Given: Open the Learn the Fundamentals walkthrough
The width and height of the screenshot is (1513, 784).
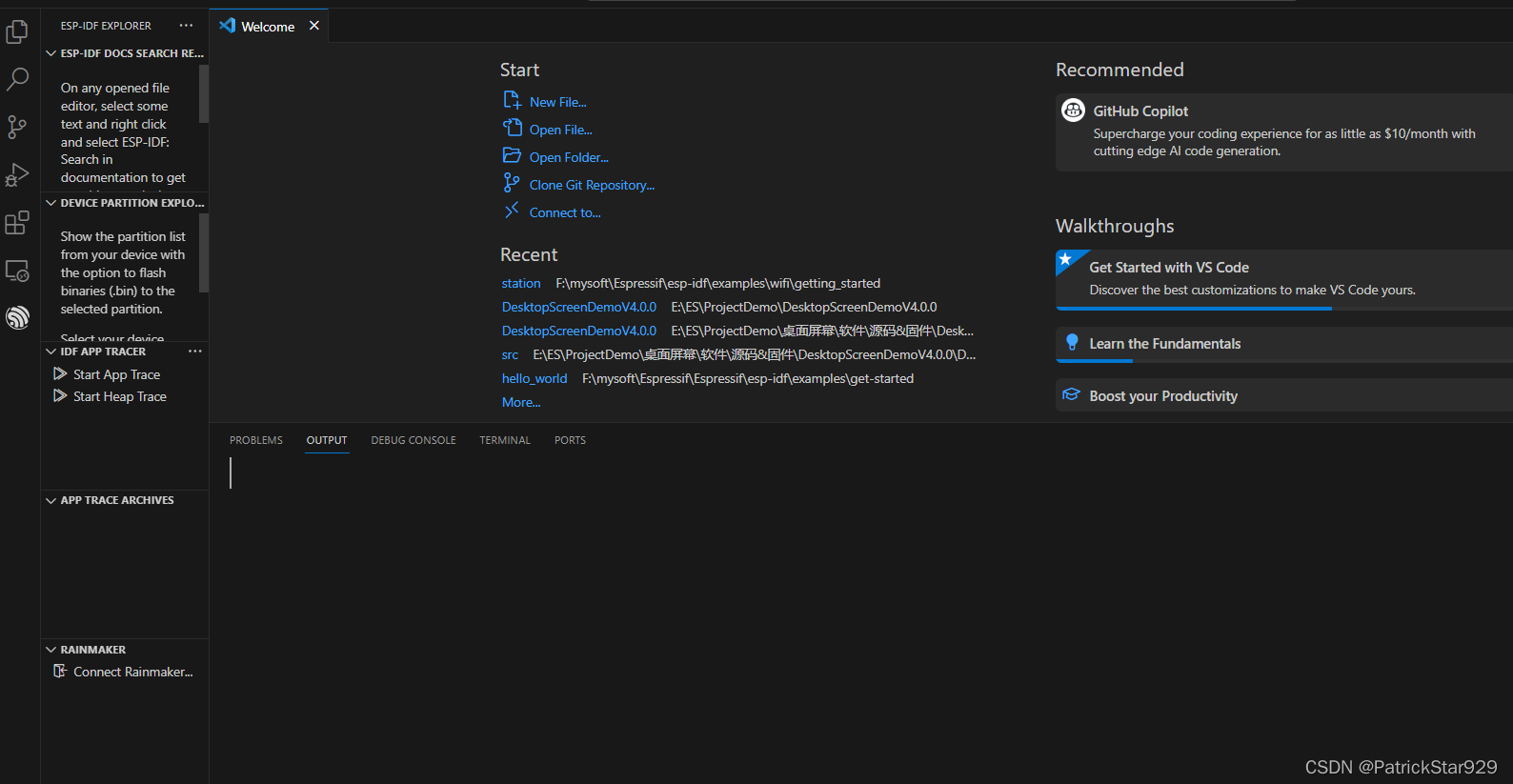Looking at the screenshot, I should click(1284, 344).
